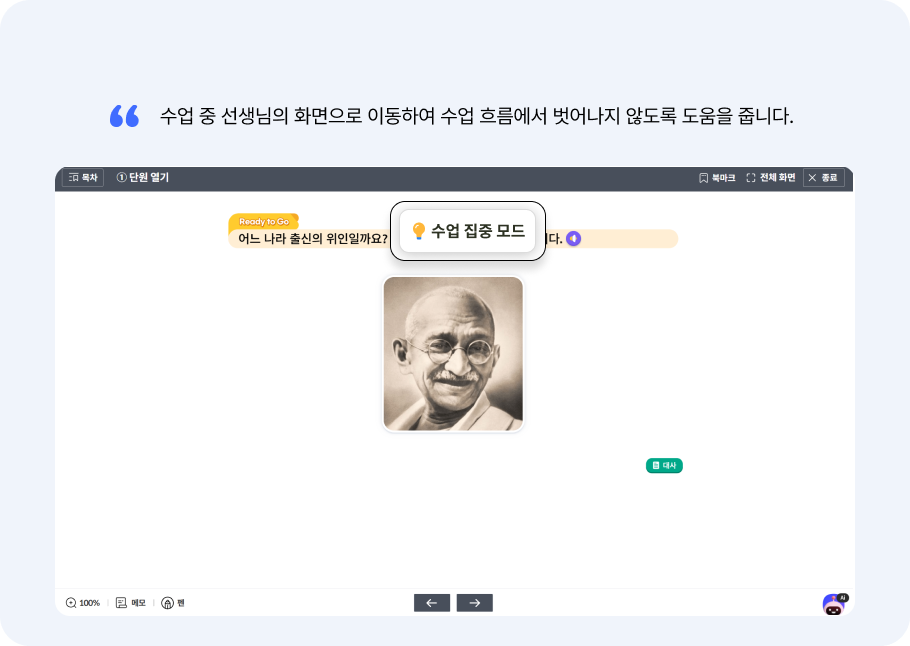Return to previous page with back arrow
The height and width of the screenshot is (646, 910).
coord(431,602)
